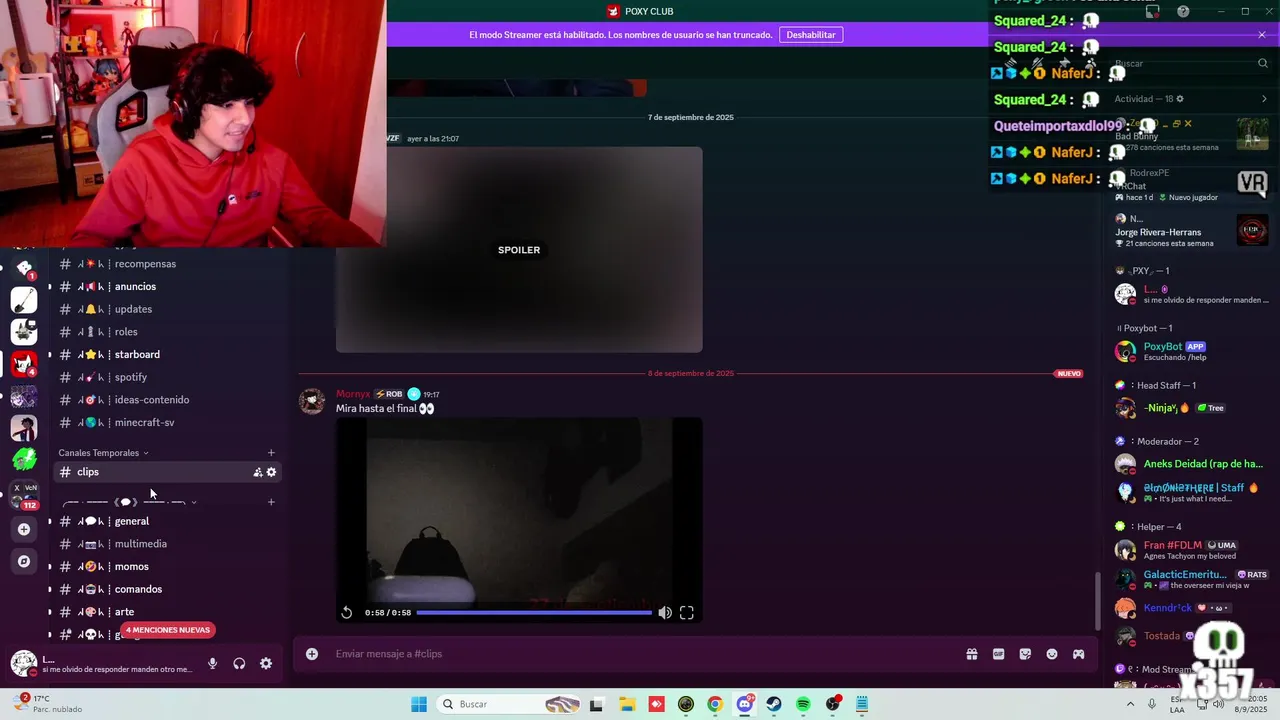Open Windows Start menu
Image resolution: width=1280 pixels, height=720 pixels.
(x=419, y=704)
